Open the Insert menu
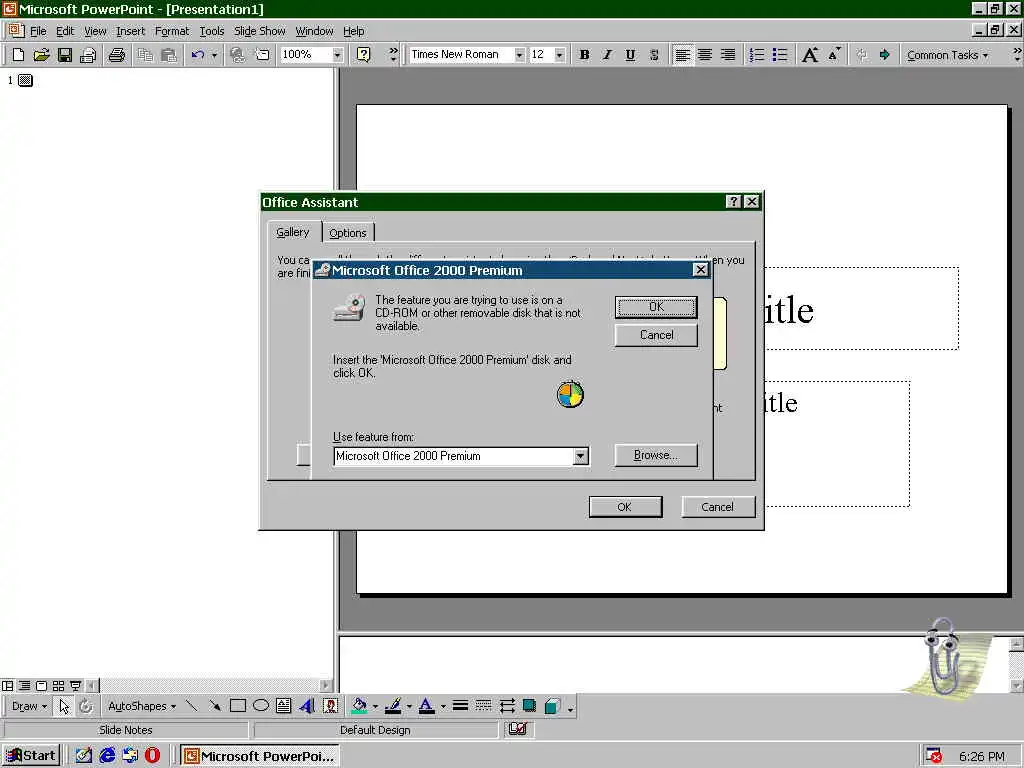The width and height of the screenshot is (1024, 768). click(x=131, y=31)
